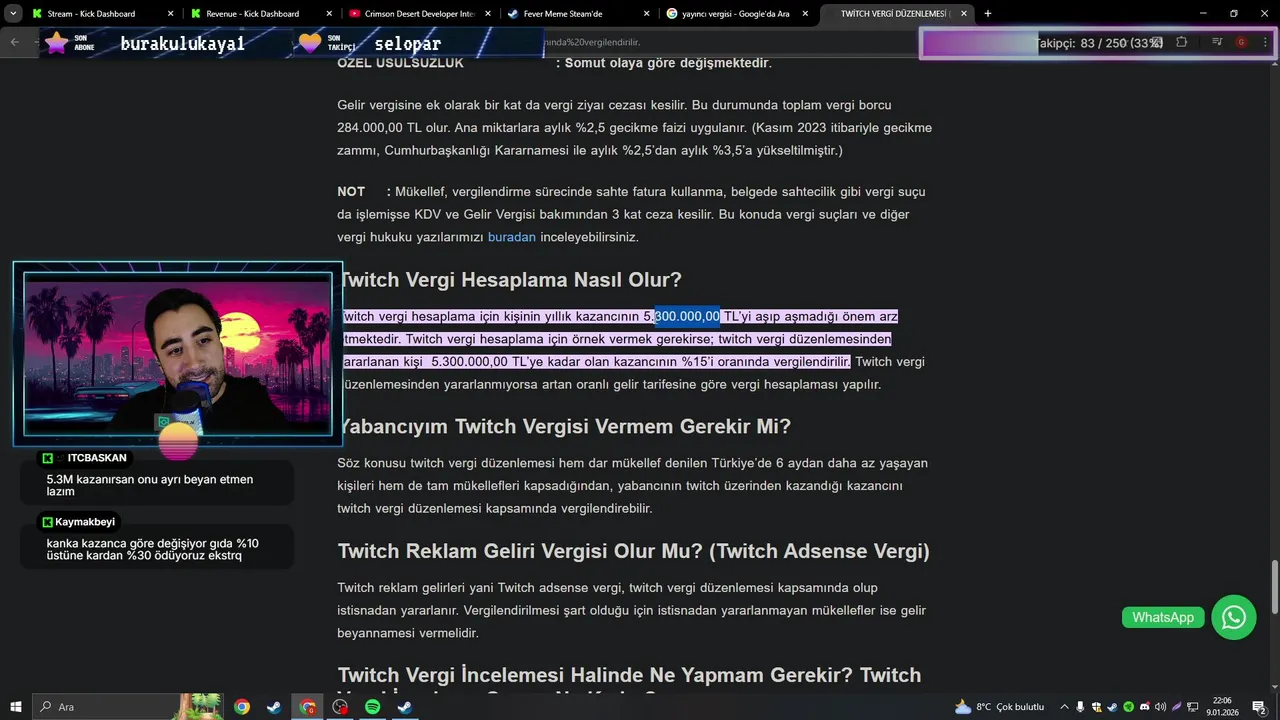Click the heart SON TAKİPÇİ icon
This screenshot has width=1280, height=720.
click(310, 42)
